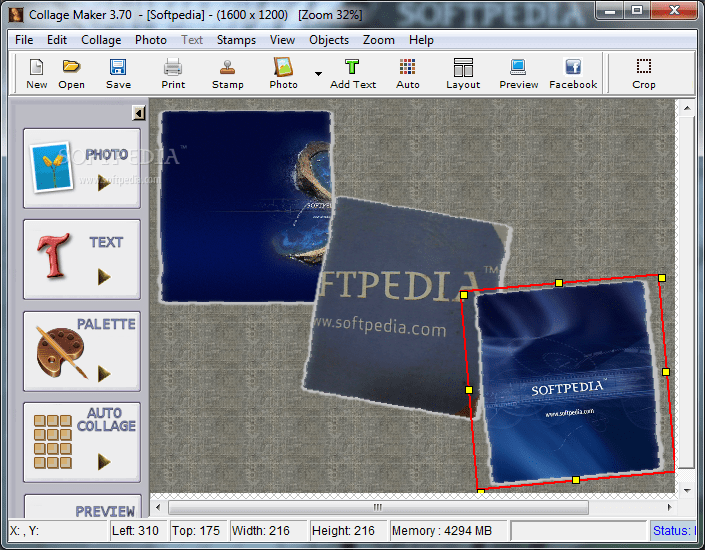
Task: Open the Edit menu
Action: pos(57,40)
